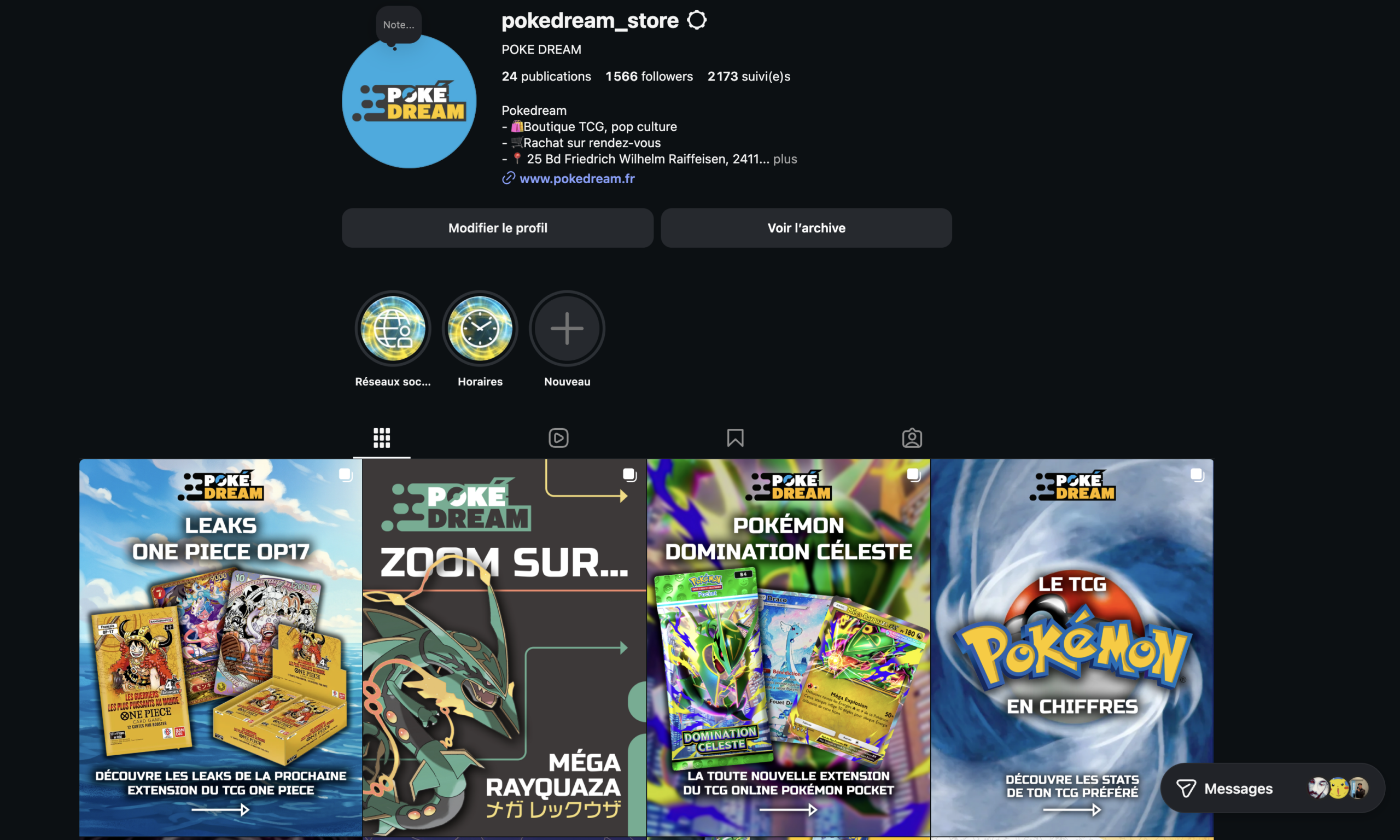Open the Messages floating button
The height and width of the screenshot is (840, 1400).
tap(1273, 788)
